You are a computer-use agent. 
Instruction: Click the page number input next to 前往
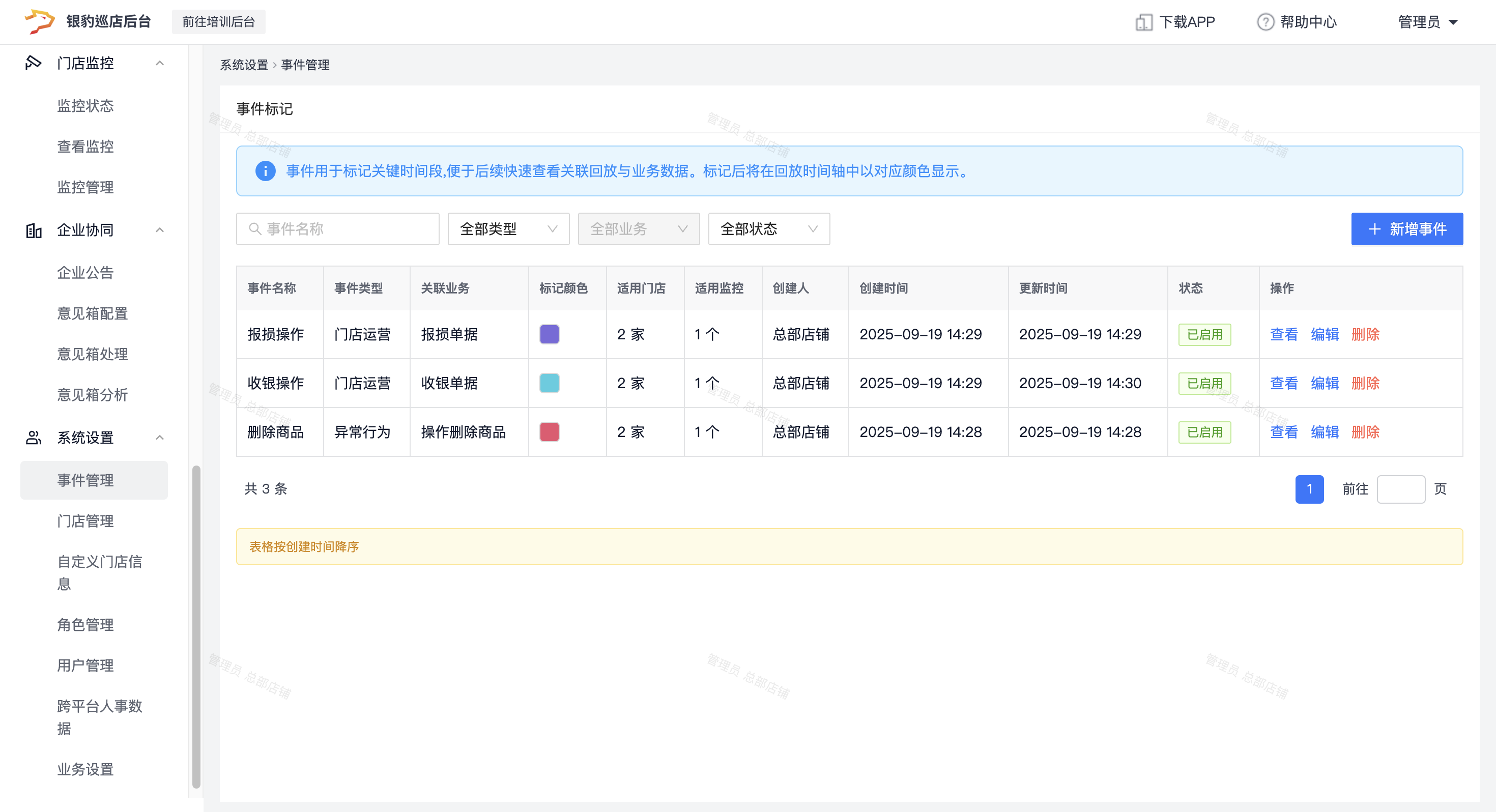[x=1400, y=489]
